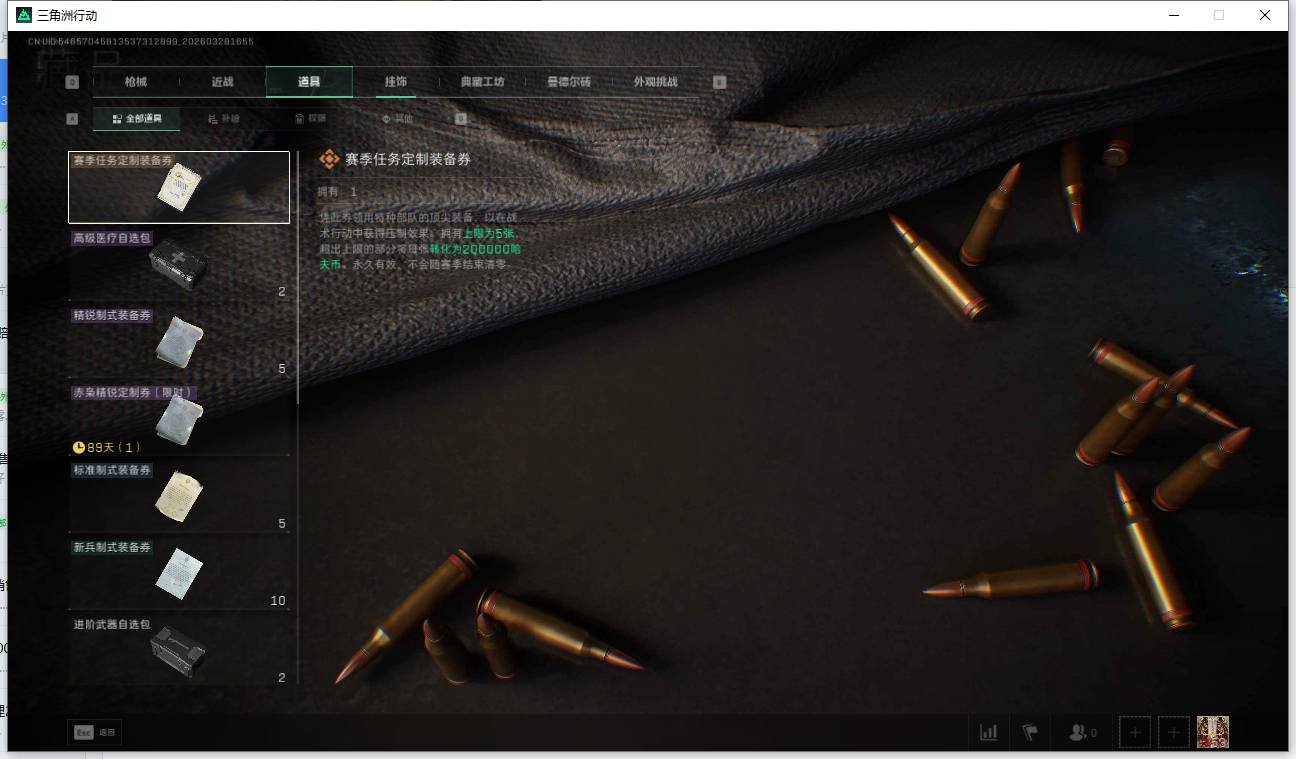Image resolution: width=1296 pixels, height=759 pixels.
Task: Open the flag icon in bottom bar
Action: [1030, 732]
